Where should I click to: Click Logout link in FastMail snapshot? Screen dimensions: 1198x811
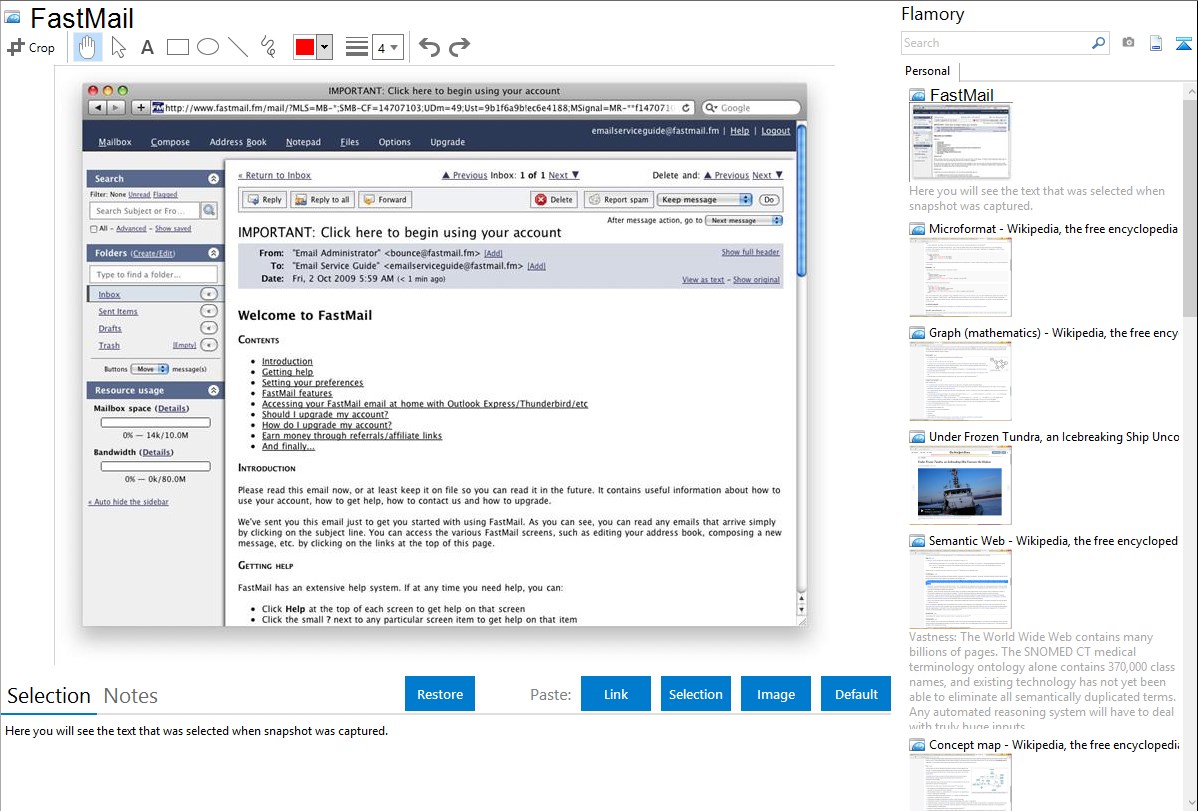[x=775, y=131]
